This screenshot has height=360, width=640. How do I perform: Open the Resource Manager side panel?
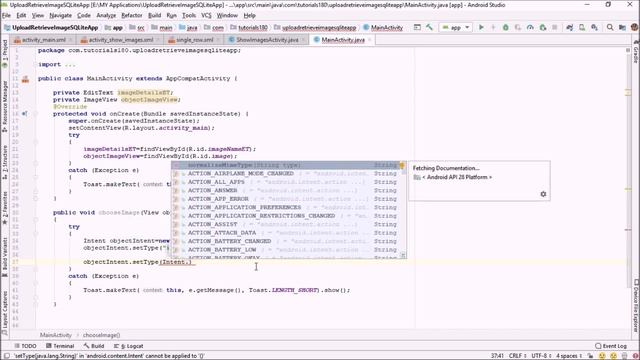pos(4,106)
